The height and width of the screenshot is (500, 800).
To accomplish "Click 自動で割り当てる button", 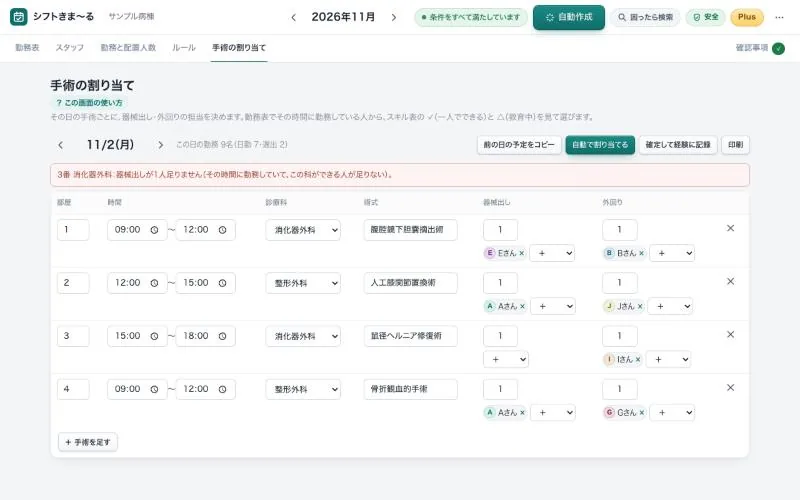I will 600,145.
